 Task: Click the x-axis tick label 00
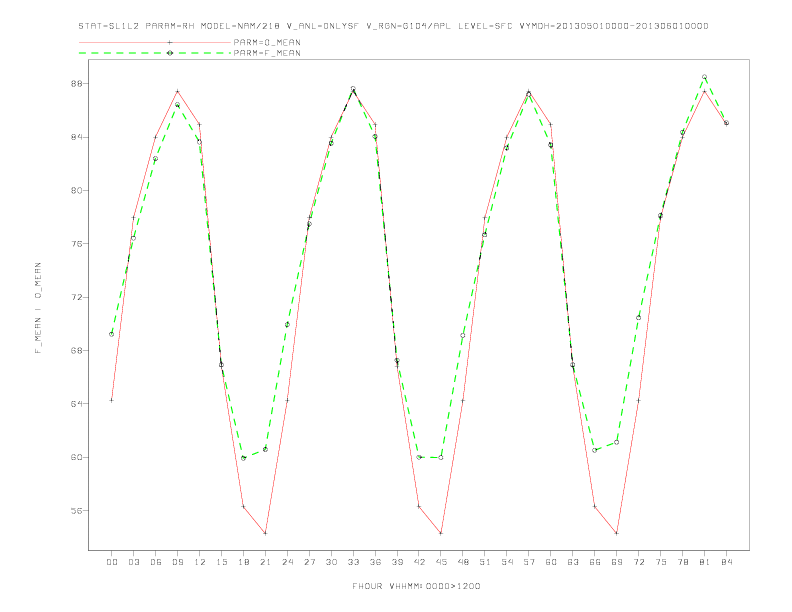click(112, 562)
